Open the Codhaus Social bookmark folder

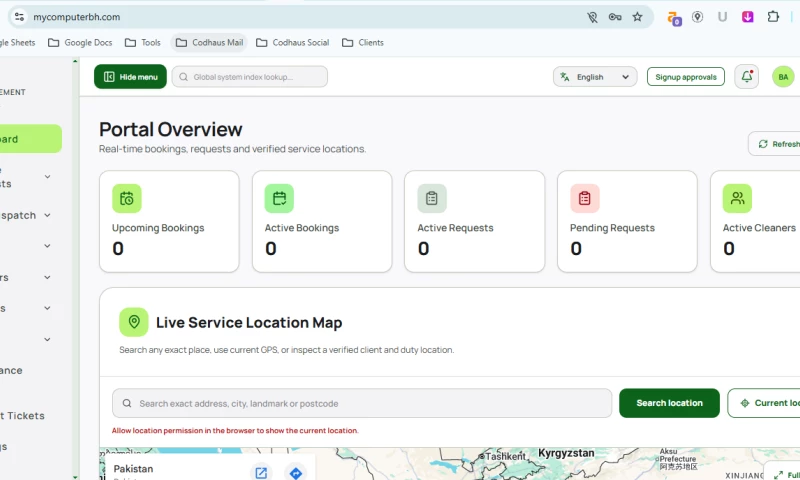[x=293, y=43]
